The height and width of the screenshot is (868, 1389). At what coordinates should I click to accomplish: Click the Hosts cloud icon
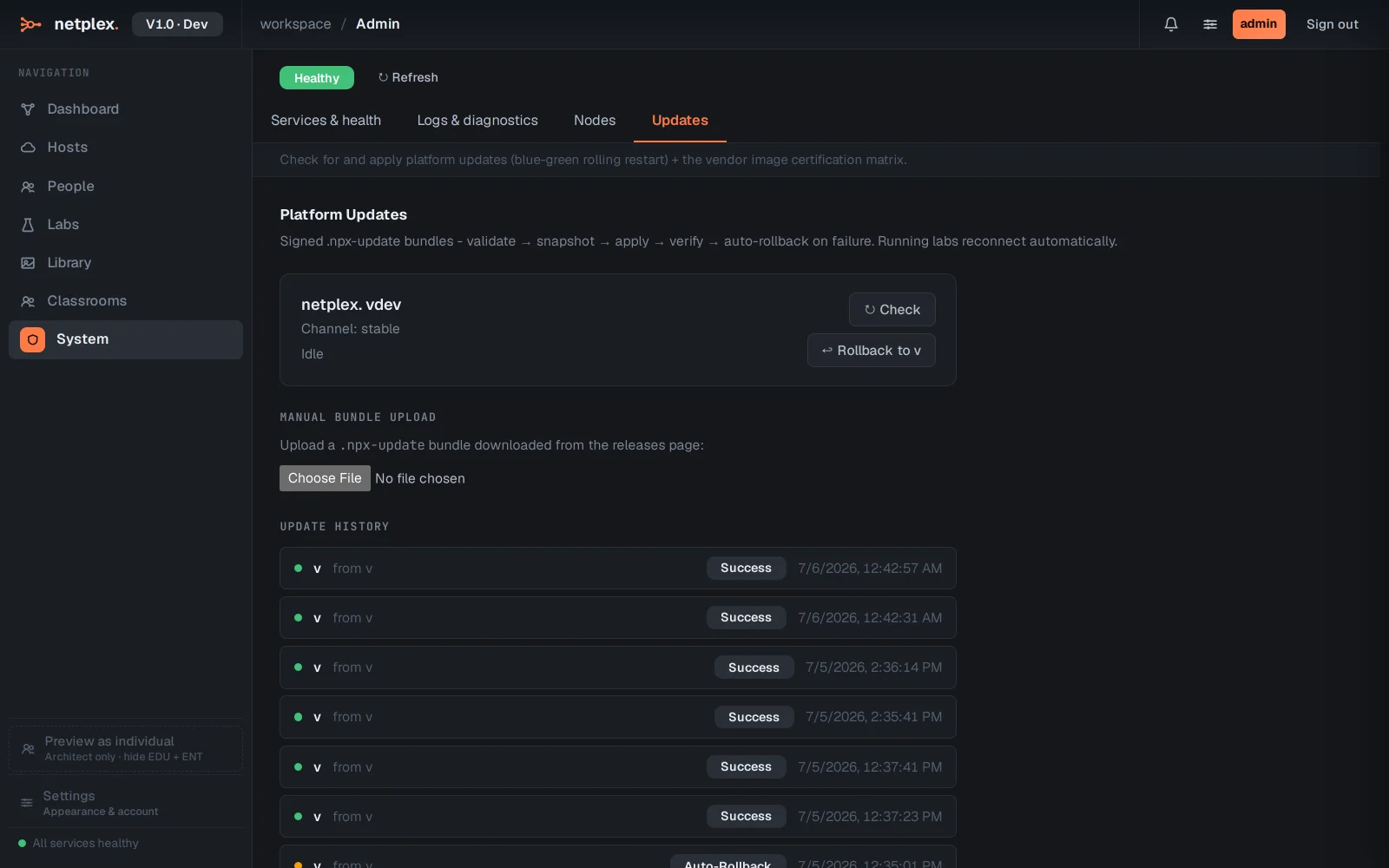(x=28, y=148)
